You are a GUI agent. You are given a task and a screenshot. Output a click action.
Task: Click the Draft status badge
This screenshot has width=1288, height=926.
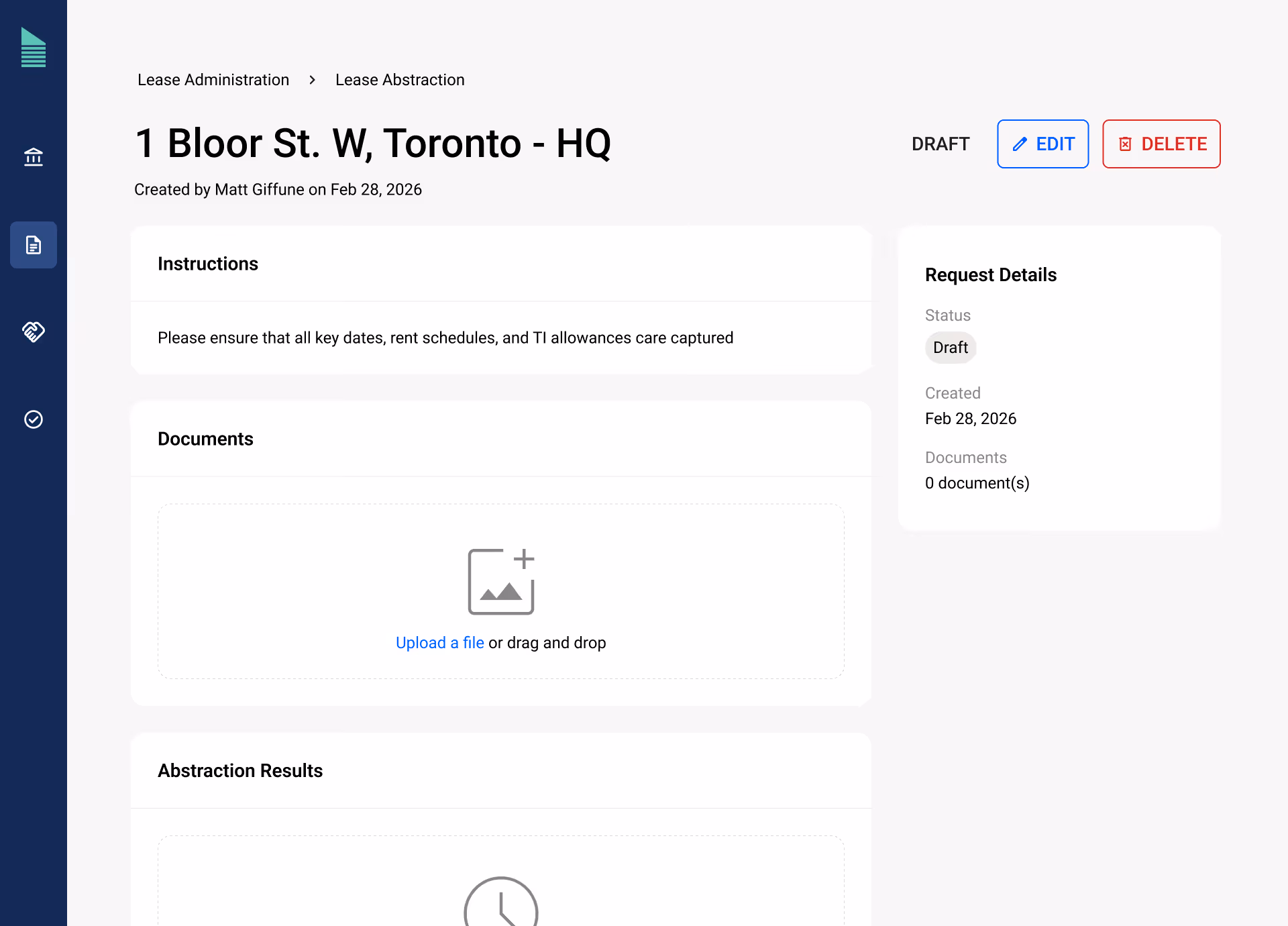click(951, 348)
